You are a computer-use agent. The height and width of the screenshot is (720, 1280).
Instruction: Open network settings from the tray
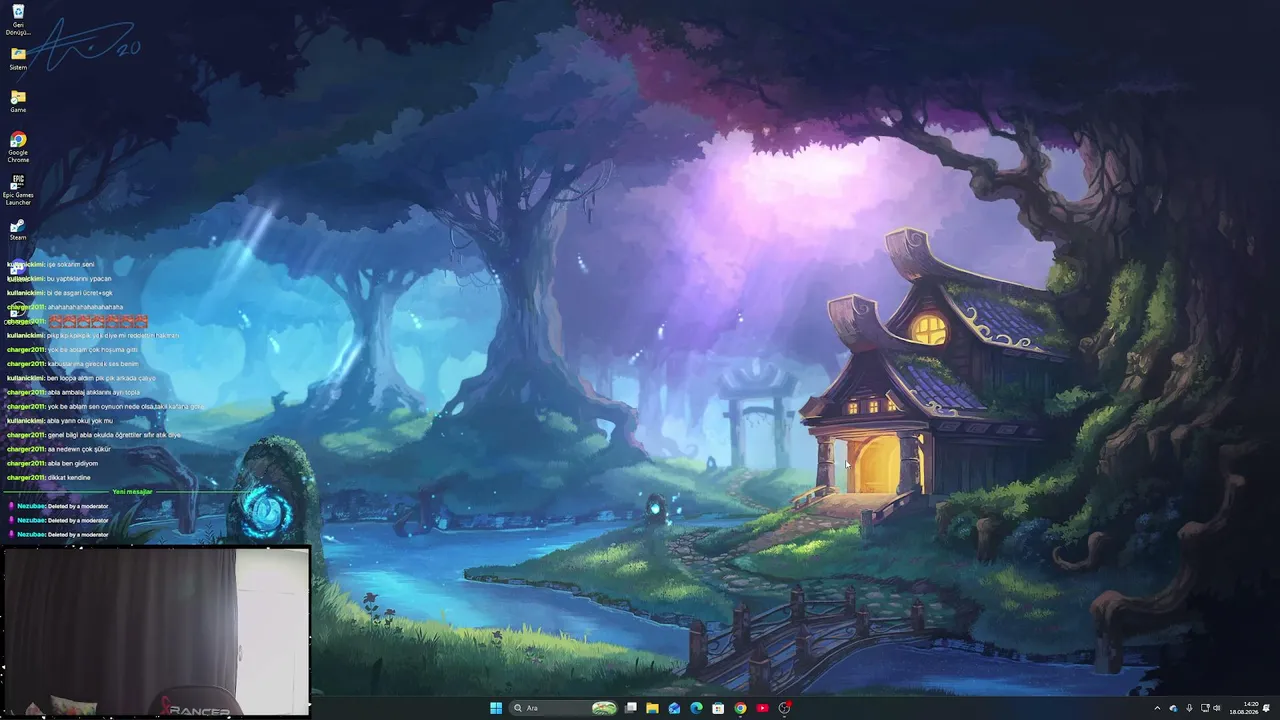tap(1205, 708)
